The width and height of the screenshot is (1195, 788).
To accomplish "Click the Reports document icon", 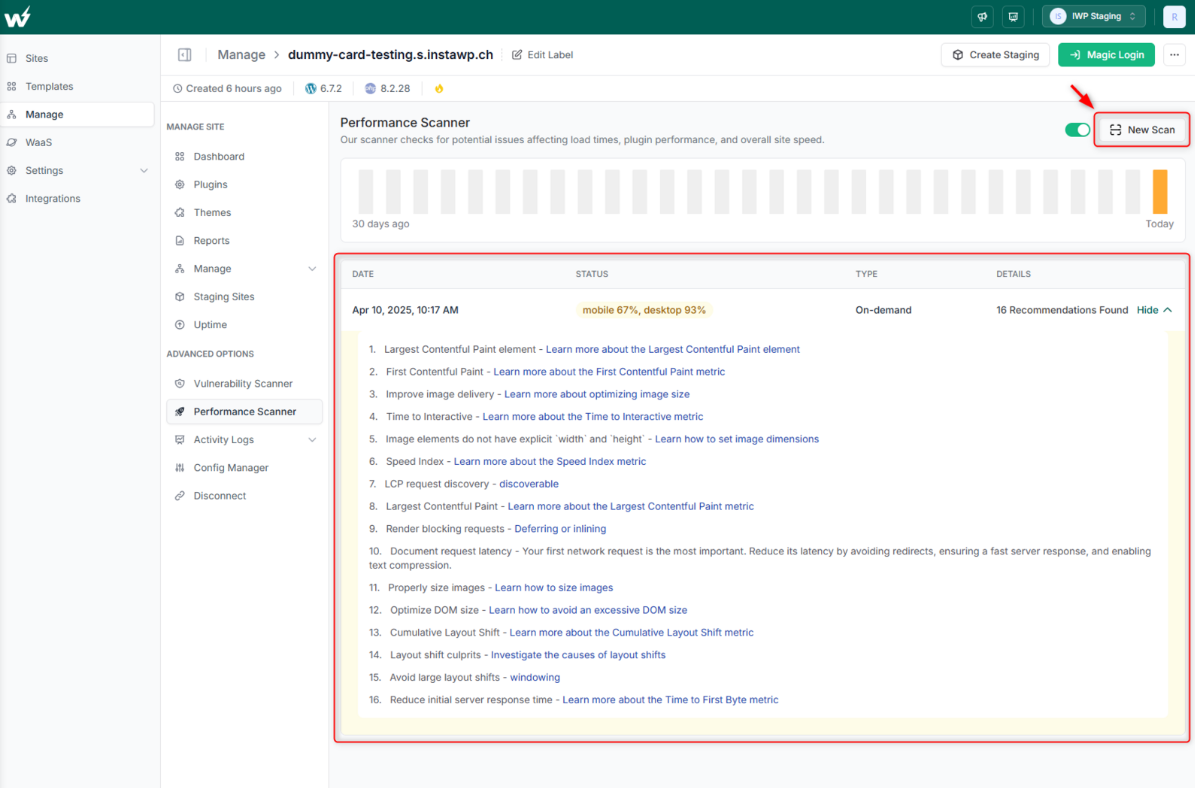I will [180, 241].
